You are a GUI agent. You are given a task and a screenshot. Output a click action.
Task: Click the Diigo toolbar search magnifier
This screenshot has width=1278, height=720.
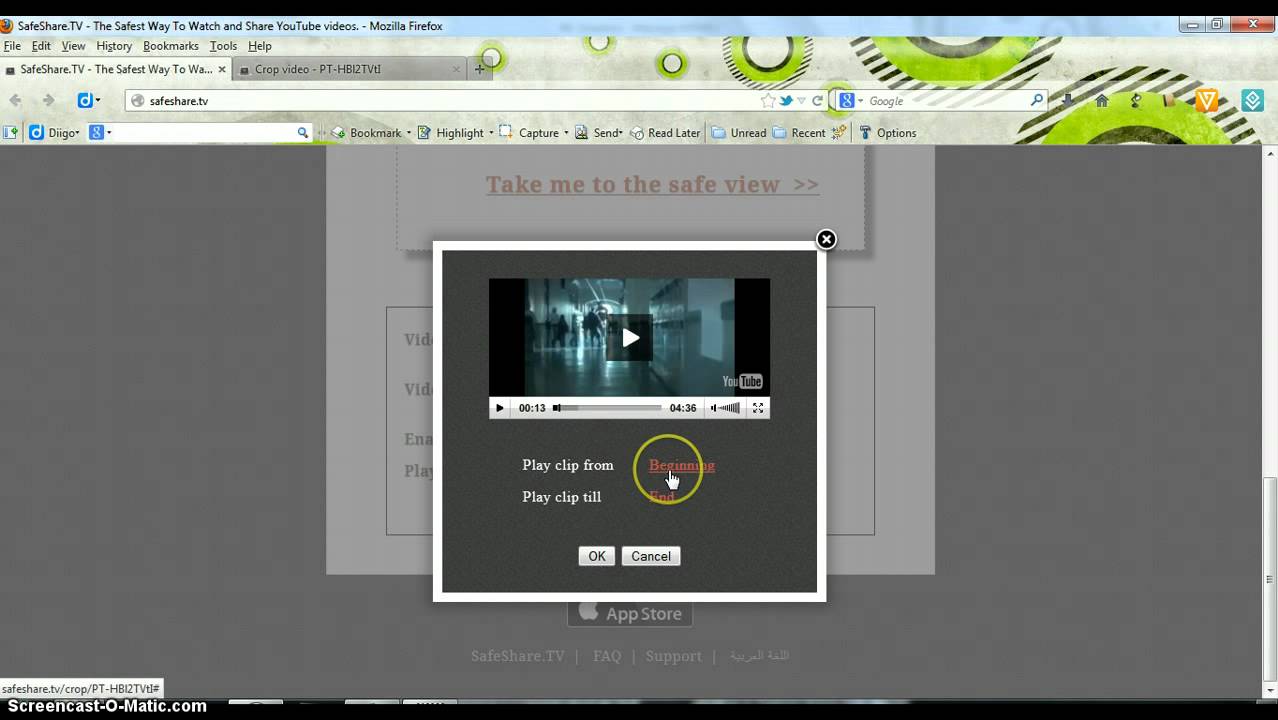[x=303, y=132]
